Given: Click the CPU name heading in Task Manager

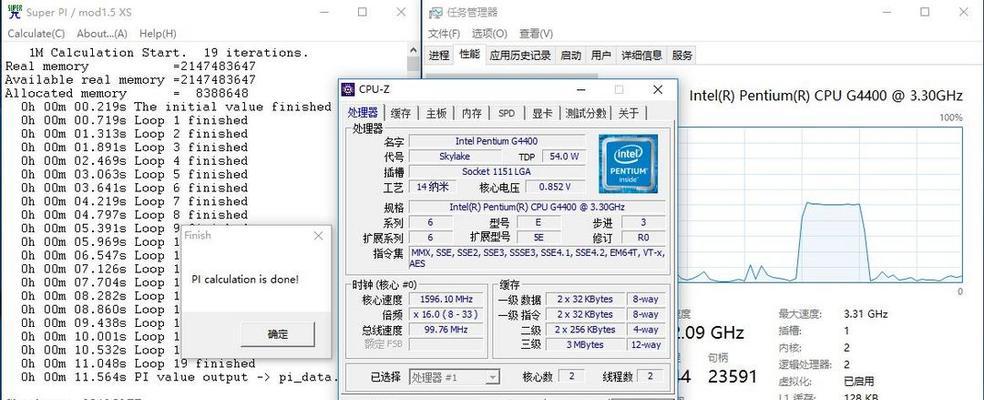Looking at the screenshot, I should [x=826, y=95].
